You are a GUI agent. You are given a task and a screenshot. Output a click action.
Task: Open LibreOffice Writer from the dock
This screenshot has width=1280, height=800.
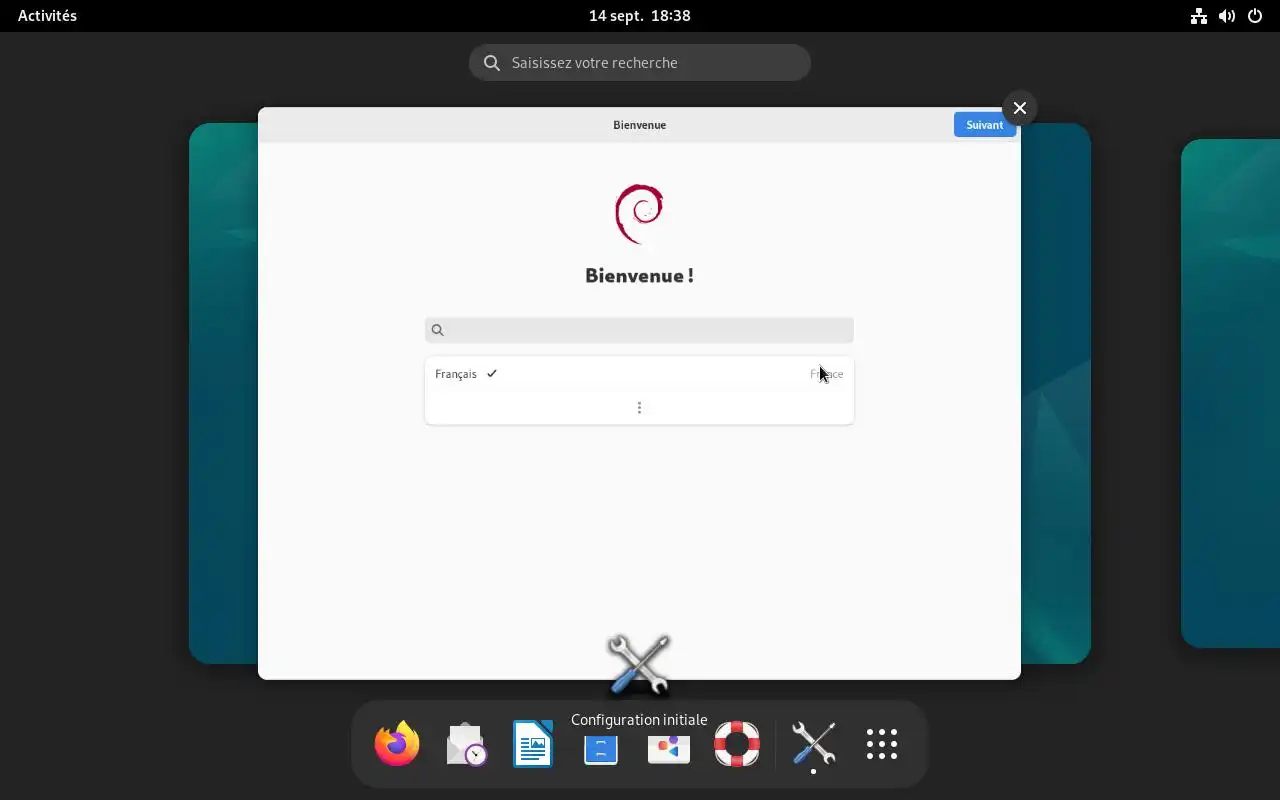tap(533, 744)
